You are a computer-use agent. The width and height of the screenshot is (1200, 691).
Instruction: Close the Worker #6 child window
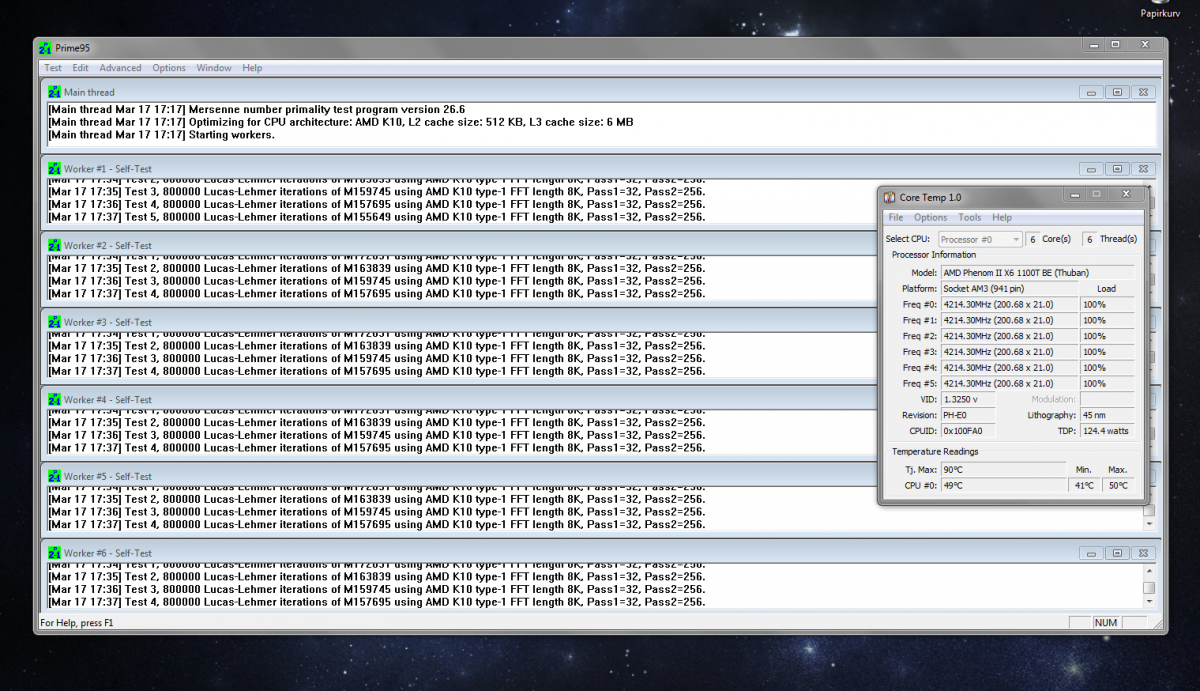coord(1143,553)
